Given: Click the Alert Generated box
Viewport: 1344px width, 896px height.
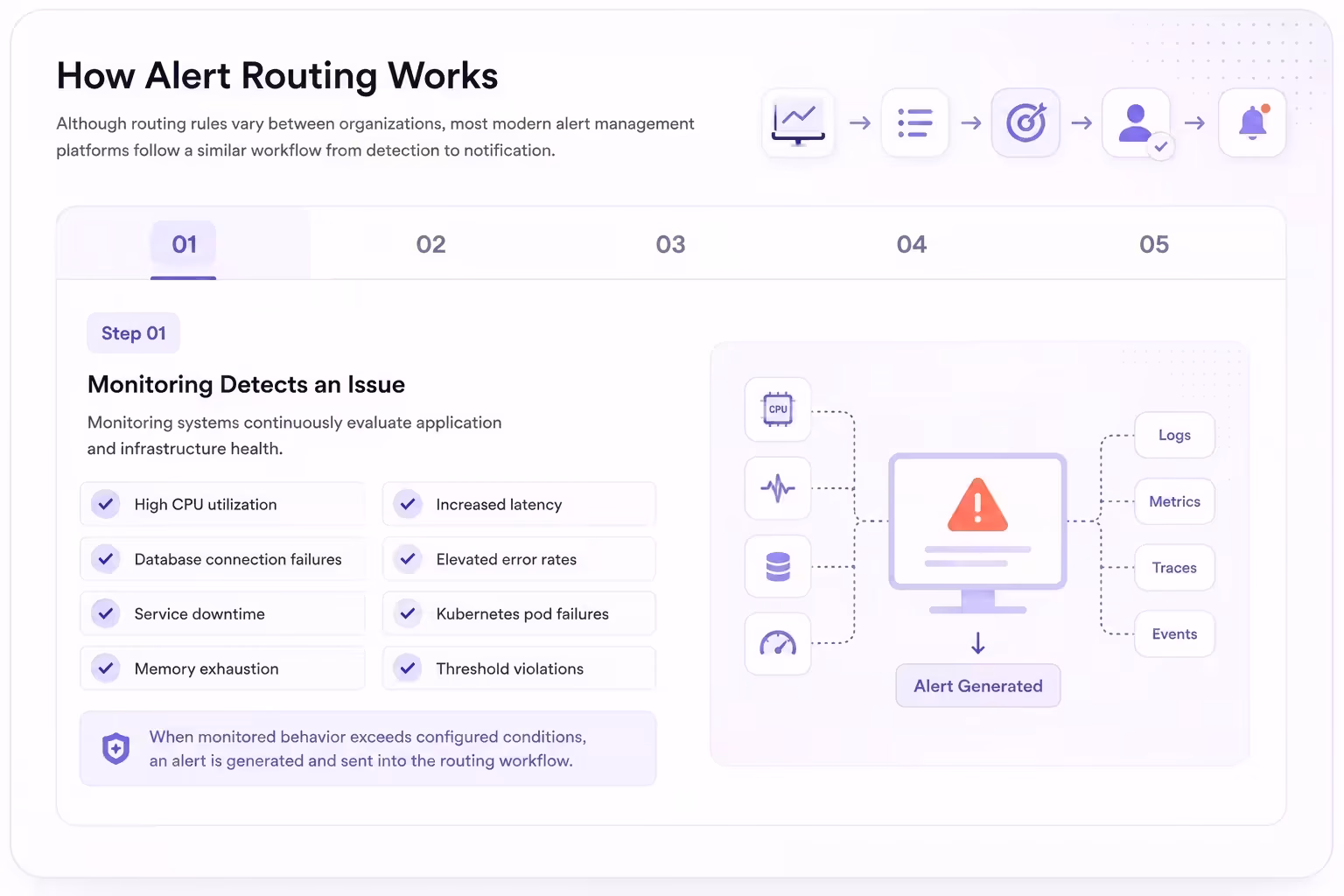Looking at the screenshot, I should (978, 686).
